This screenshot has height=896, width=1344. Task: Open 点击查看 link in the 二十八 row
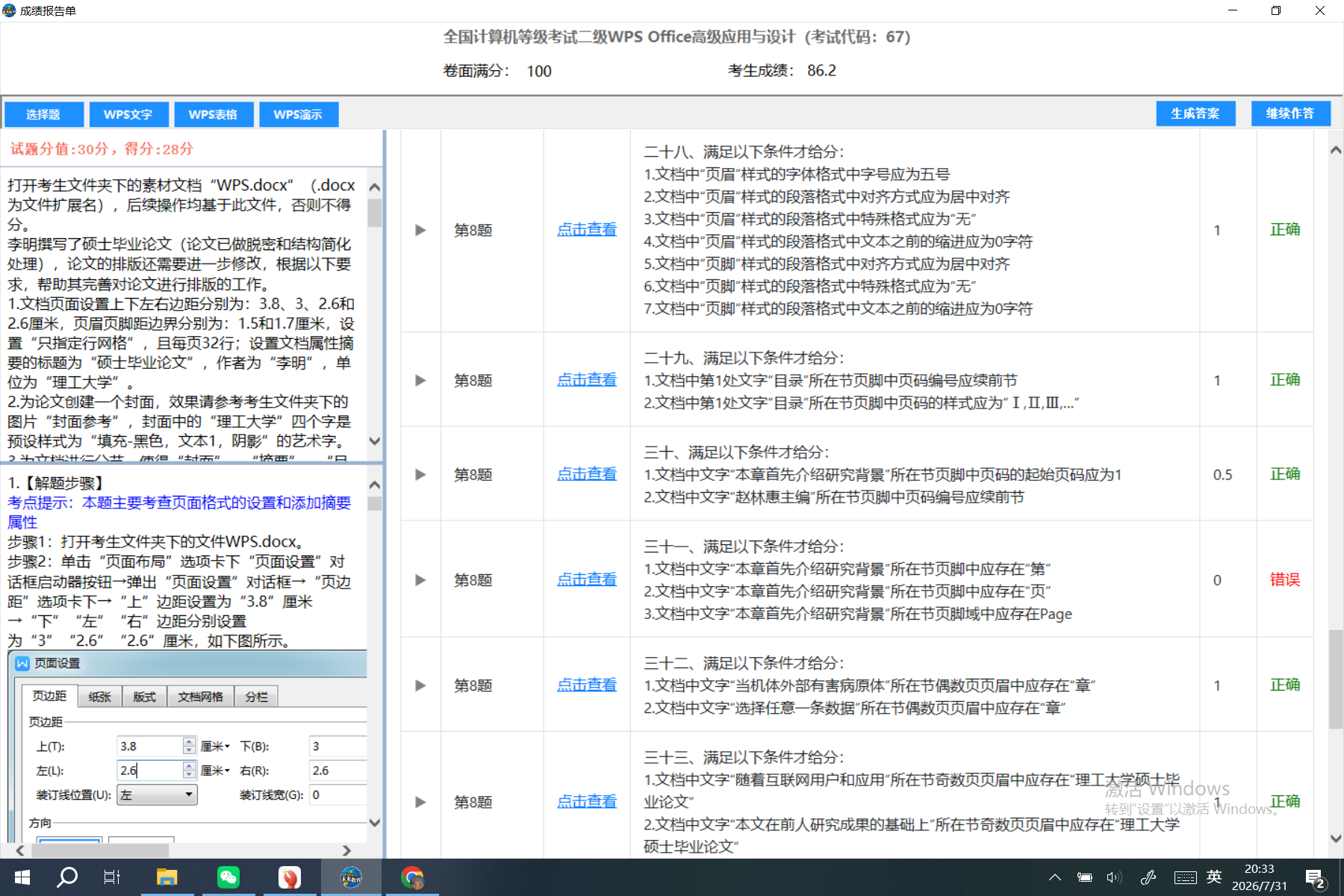[x=587, y=230]
